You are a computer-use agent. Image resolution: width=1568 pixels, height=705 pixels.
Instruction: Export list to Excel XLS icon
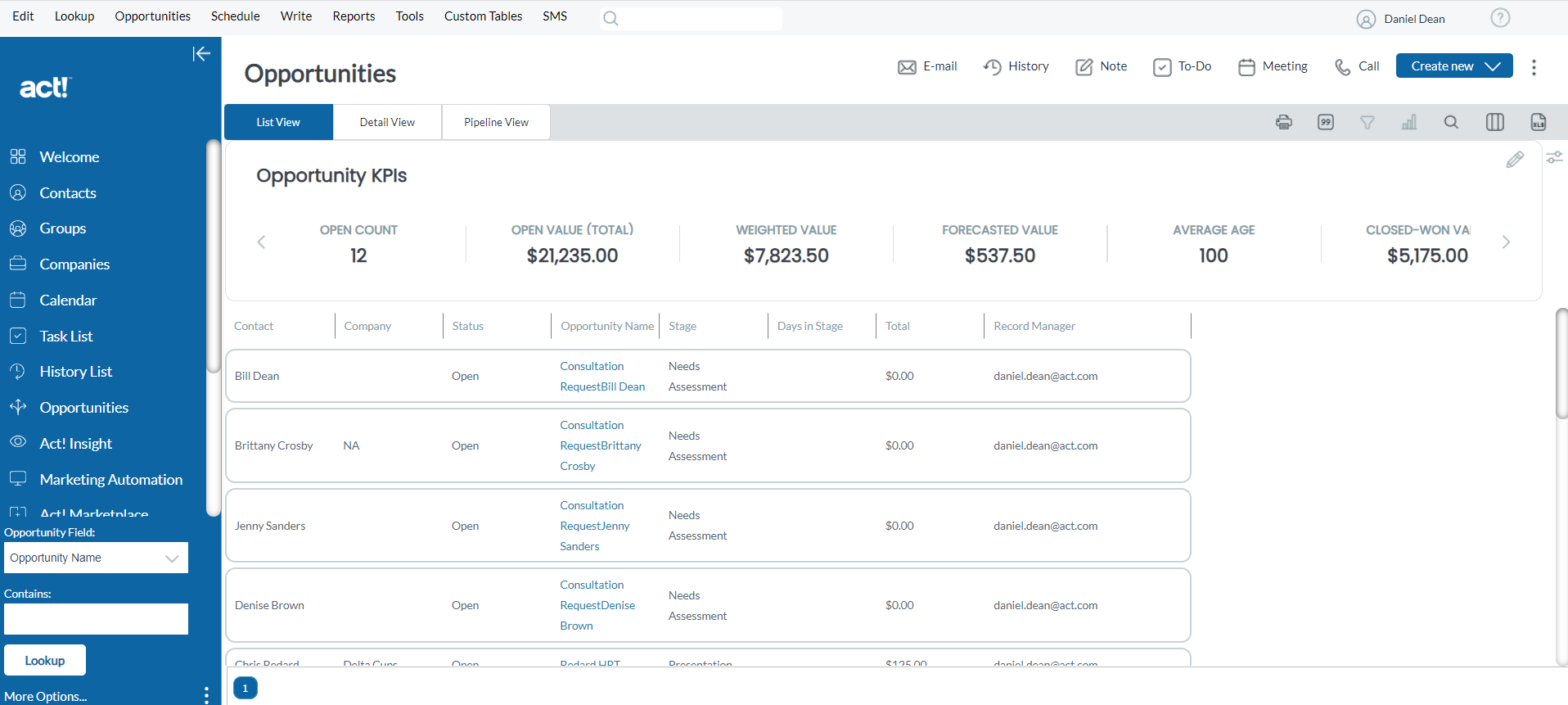tap(1539, 122)
